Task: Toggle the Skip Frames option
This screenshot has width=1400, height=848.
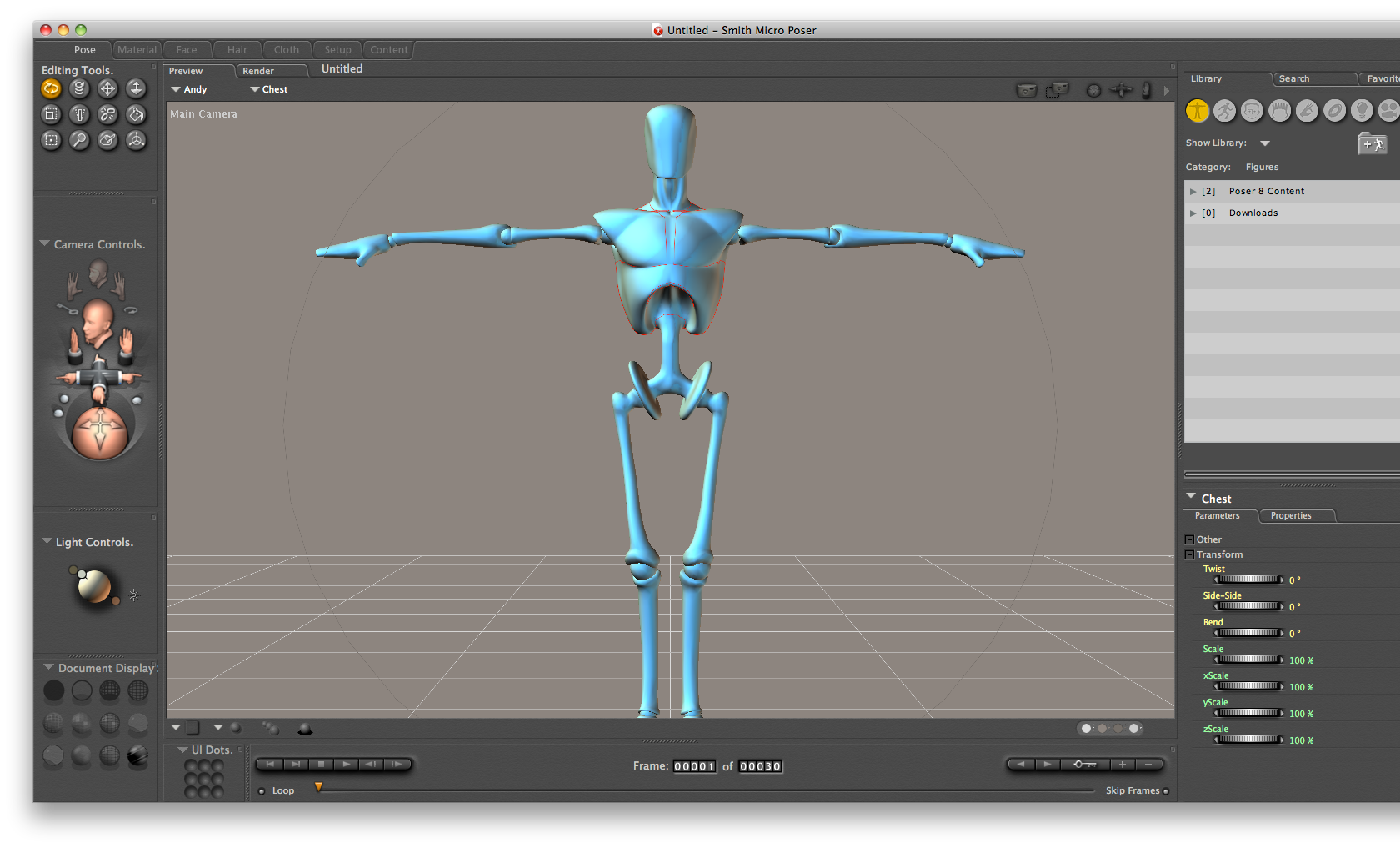Action: pyautogui.click(x=1165, y=791)
